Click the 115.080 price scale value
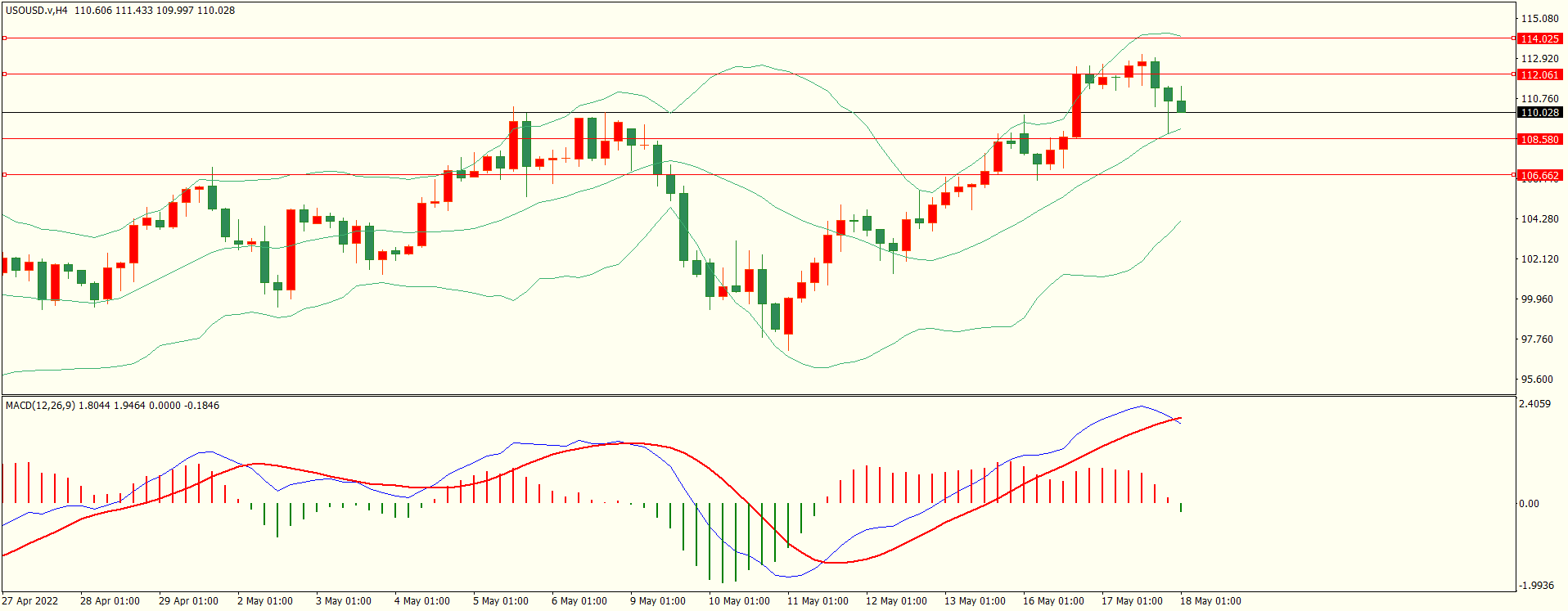This screenshot has height=611, width=1568. pyautogui.click(x=1539, y=18)
